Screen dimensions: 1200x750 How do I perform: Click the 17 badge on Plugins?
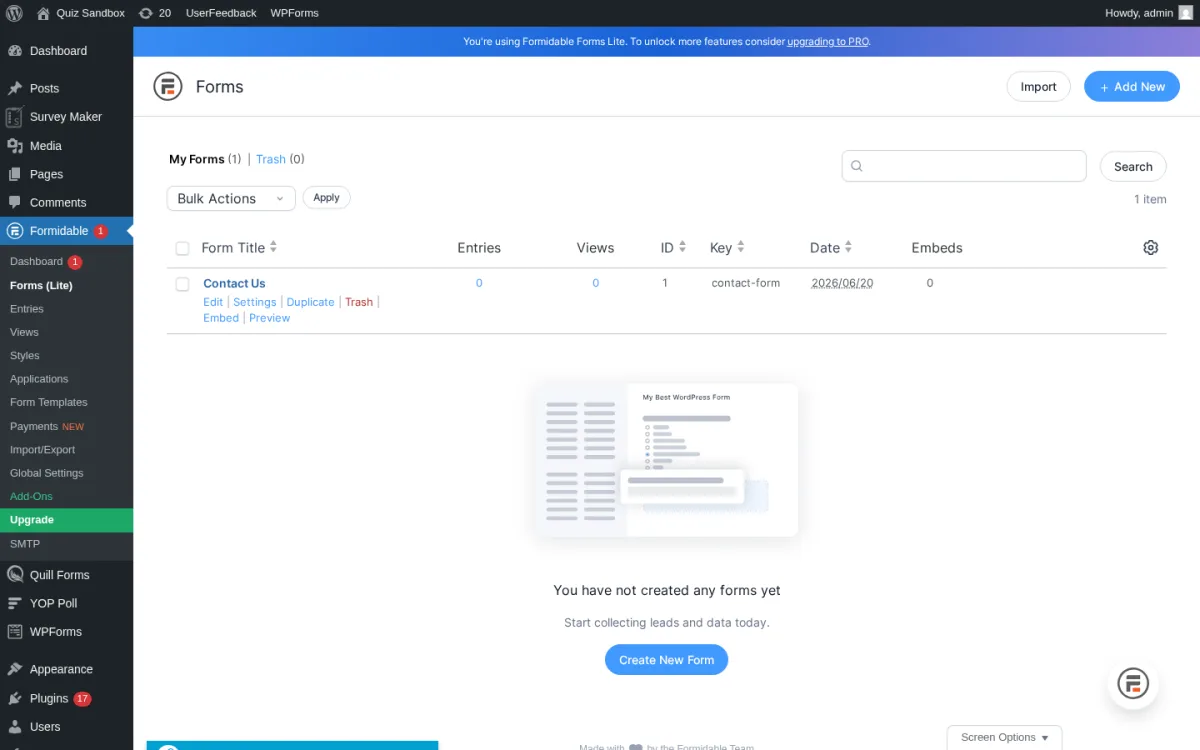82,699
